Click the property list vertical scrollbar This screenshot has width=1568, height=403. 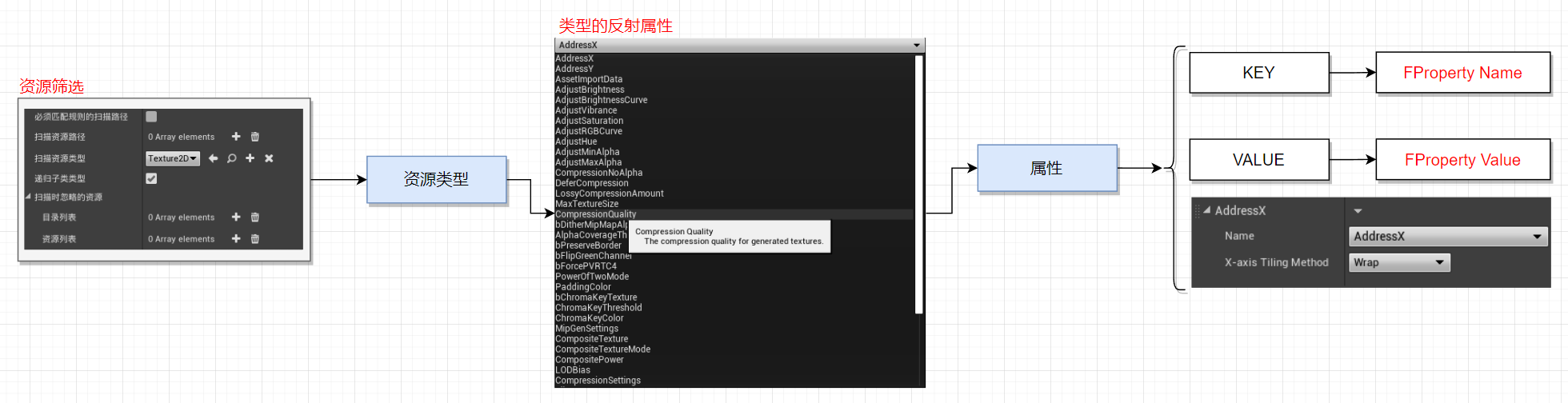point(918,184)
